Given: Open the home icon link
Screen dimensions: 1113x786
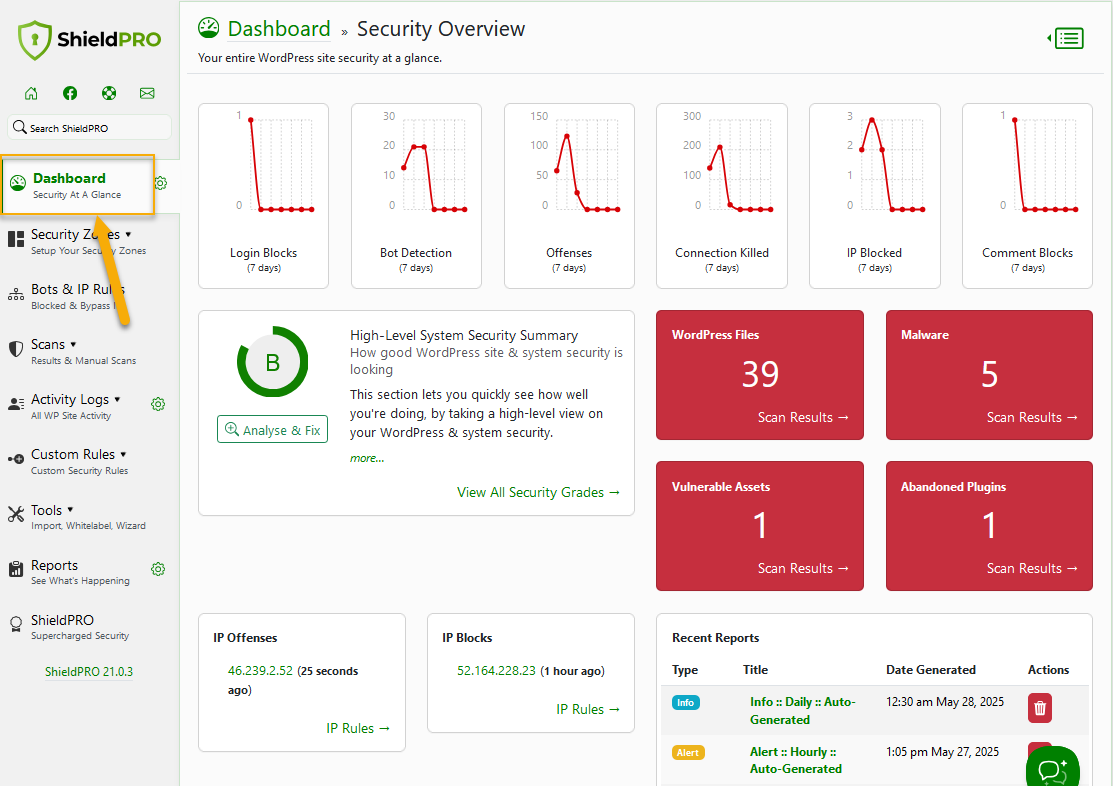Looking at the screenshot, I should click(x=31, y=93).
